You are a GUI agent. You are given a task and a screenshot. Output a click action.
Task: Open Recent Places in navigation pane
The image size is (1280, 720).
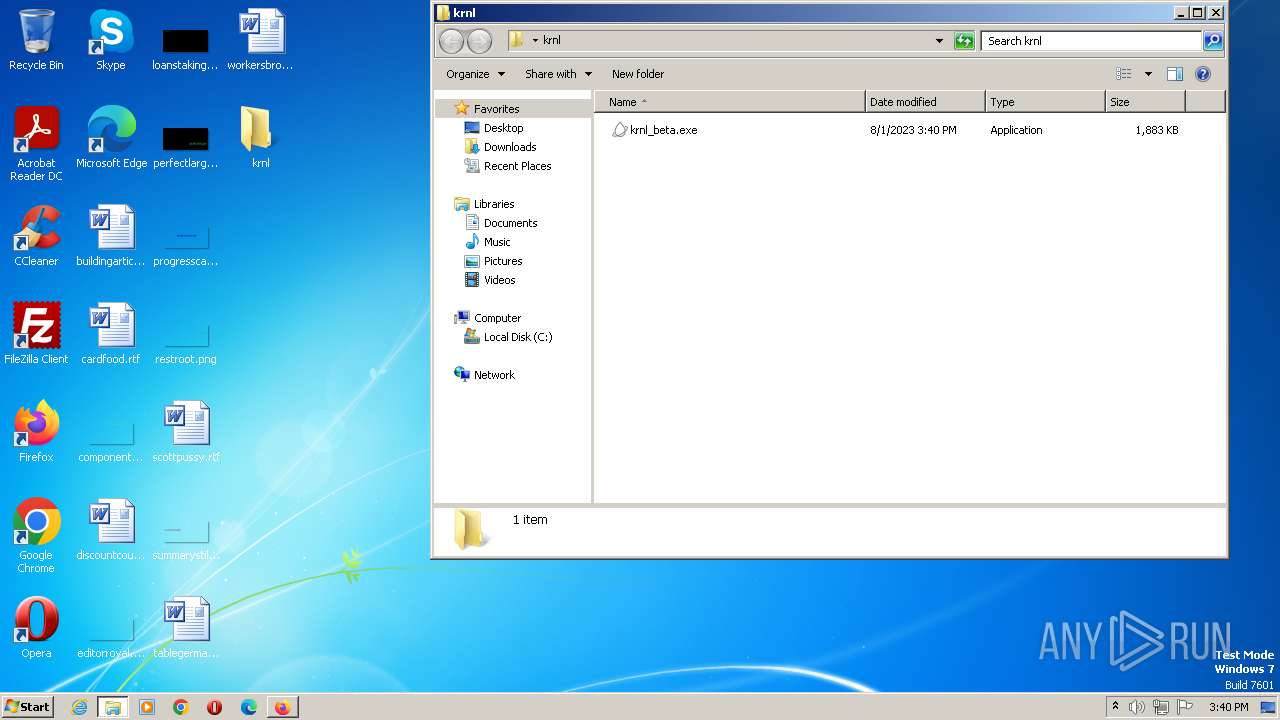coord(508,166)
